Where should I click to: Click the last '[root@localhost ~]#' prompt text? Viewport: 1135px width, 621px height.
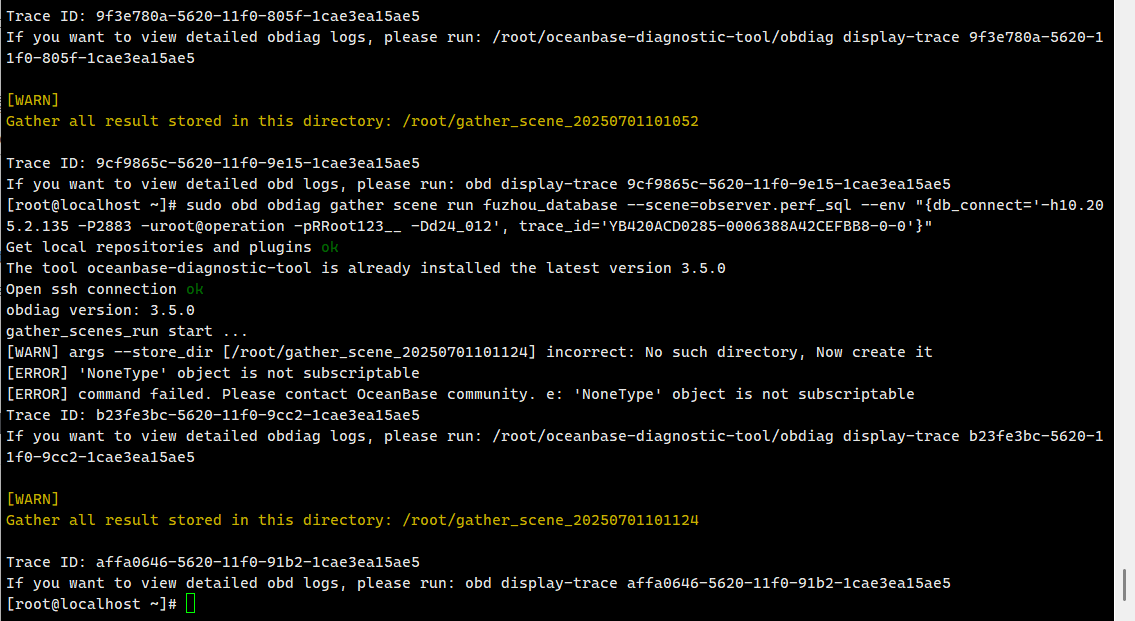[x=91, y=604]
